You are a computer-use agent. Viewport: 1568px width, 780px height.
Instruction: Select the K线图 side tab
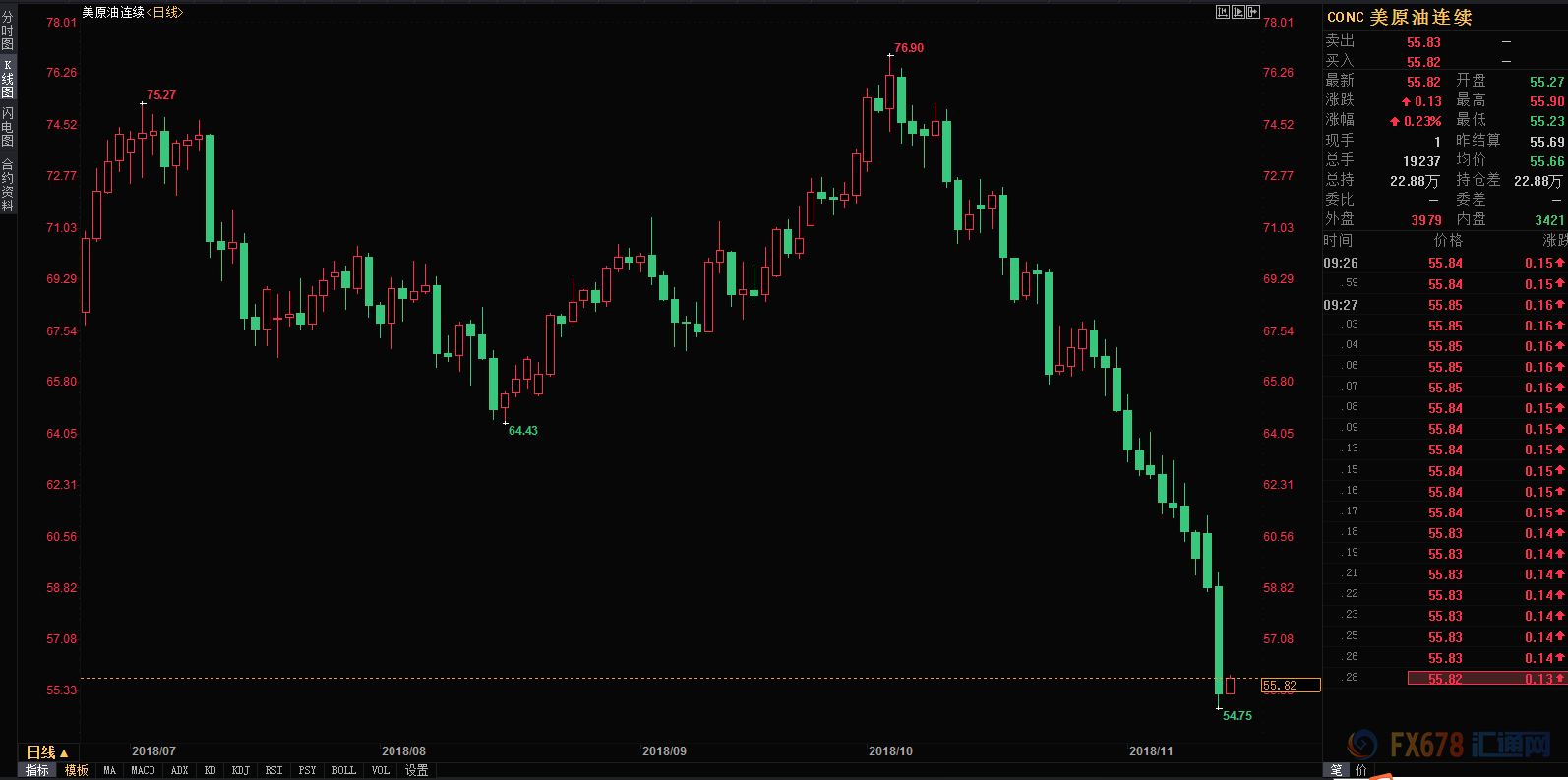[8, 79]
